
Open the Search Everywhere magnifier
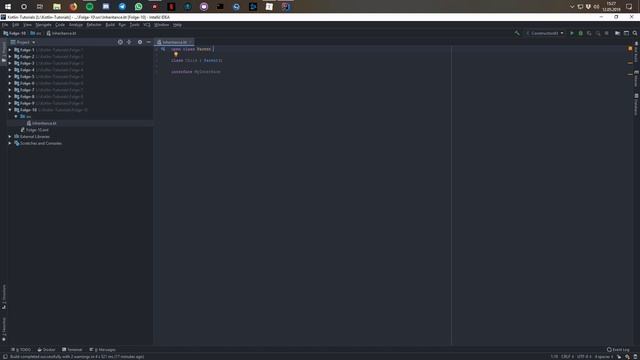point(635,33)
